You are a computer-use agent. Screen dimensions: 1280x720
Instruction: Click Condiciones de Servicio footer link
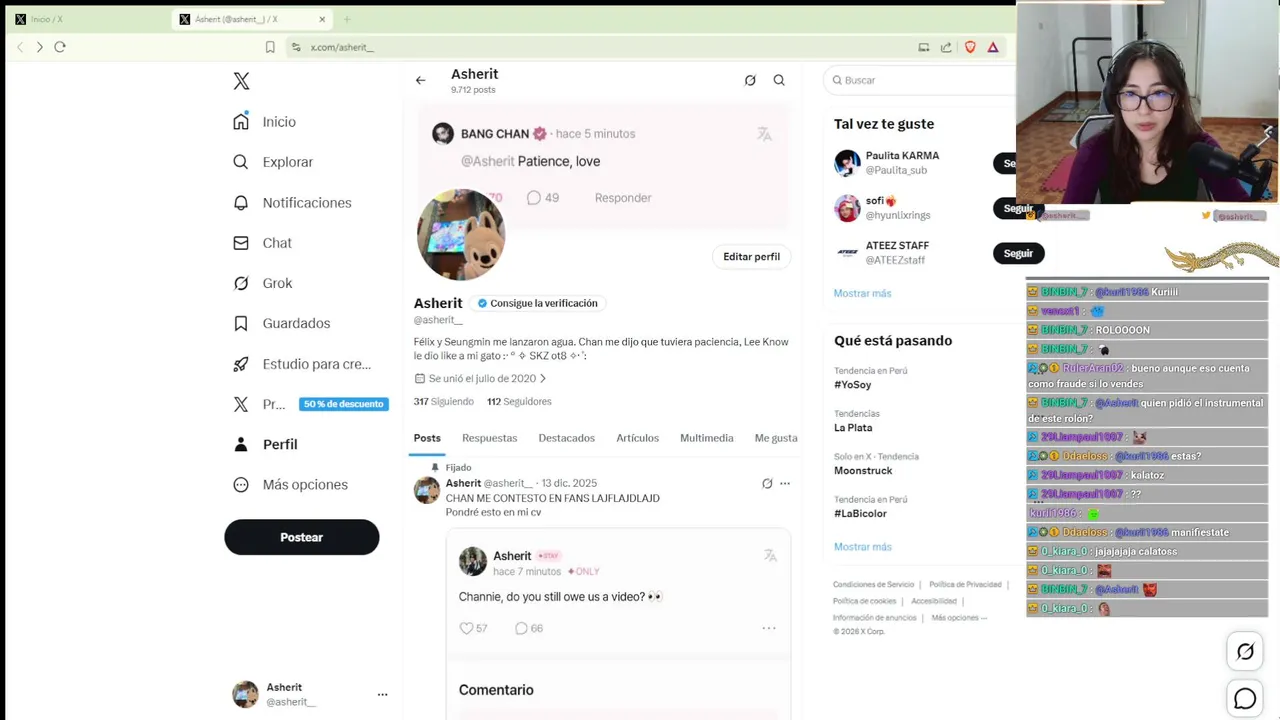(874, 584)
